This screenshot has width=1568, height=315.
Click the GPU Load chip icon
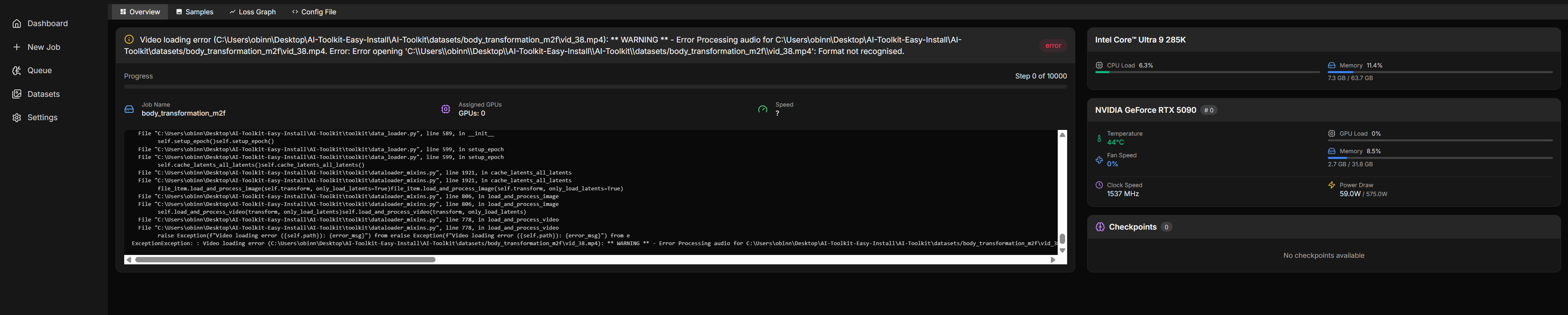tap(1332, 134)
